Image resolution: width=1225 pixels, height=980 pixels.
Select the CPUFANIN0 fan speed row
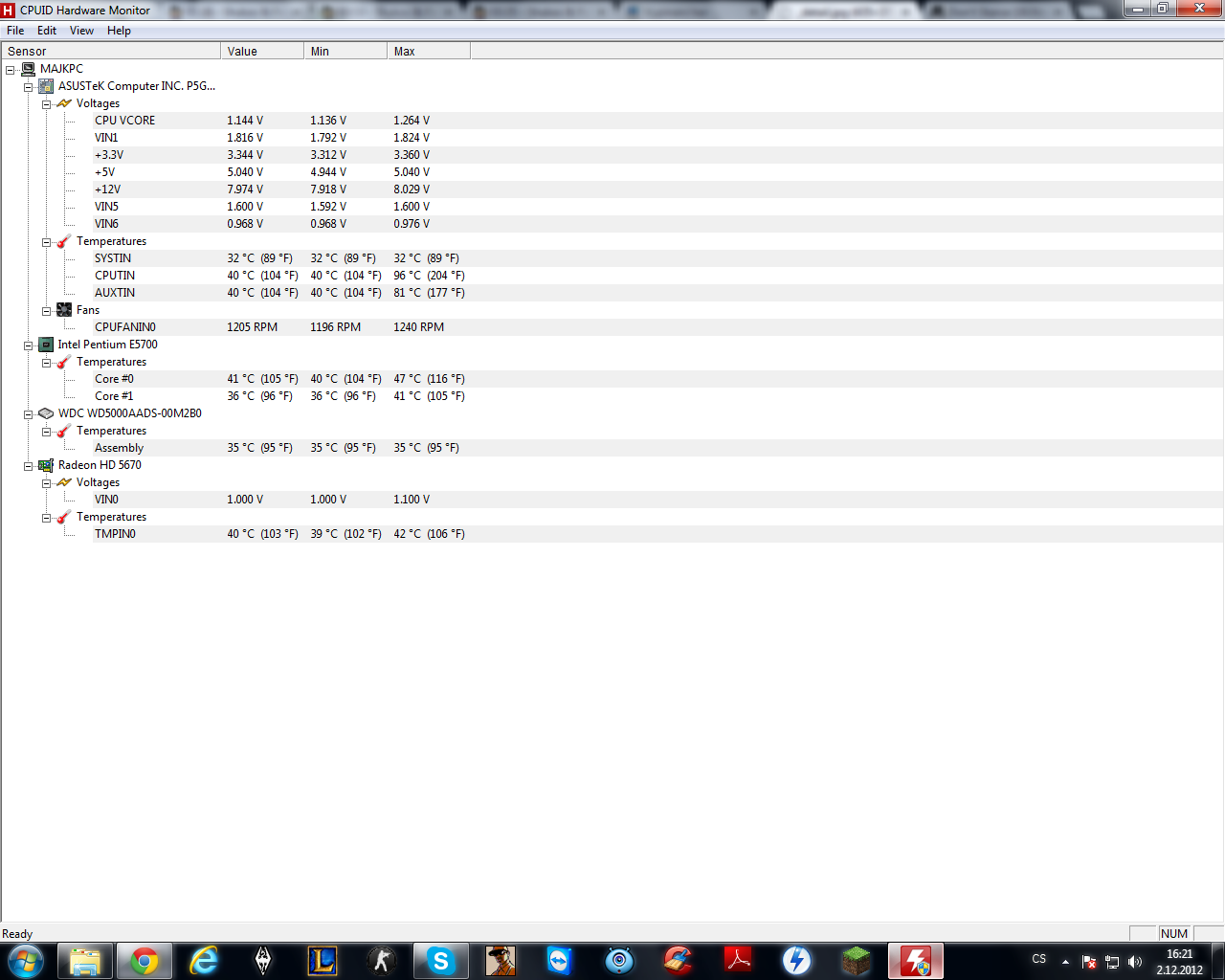tap(124, 327)
